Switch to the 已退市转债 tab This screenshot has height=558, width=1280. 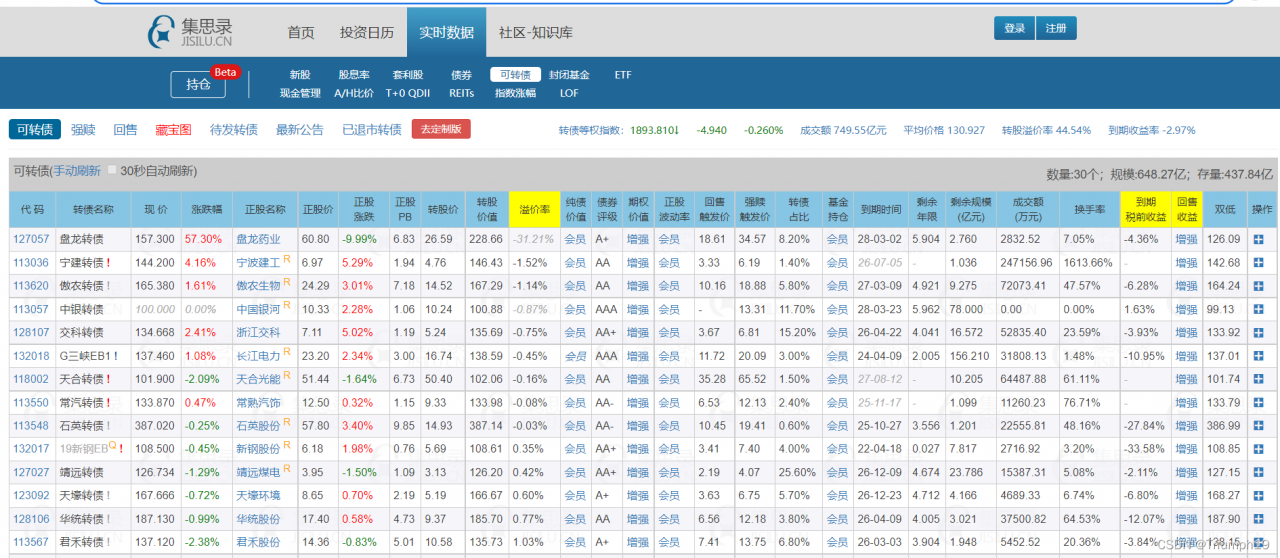click(372, 130)
